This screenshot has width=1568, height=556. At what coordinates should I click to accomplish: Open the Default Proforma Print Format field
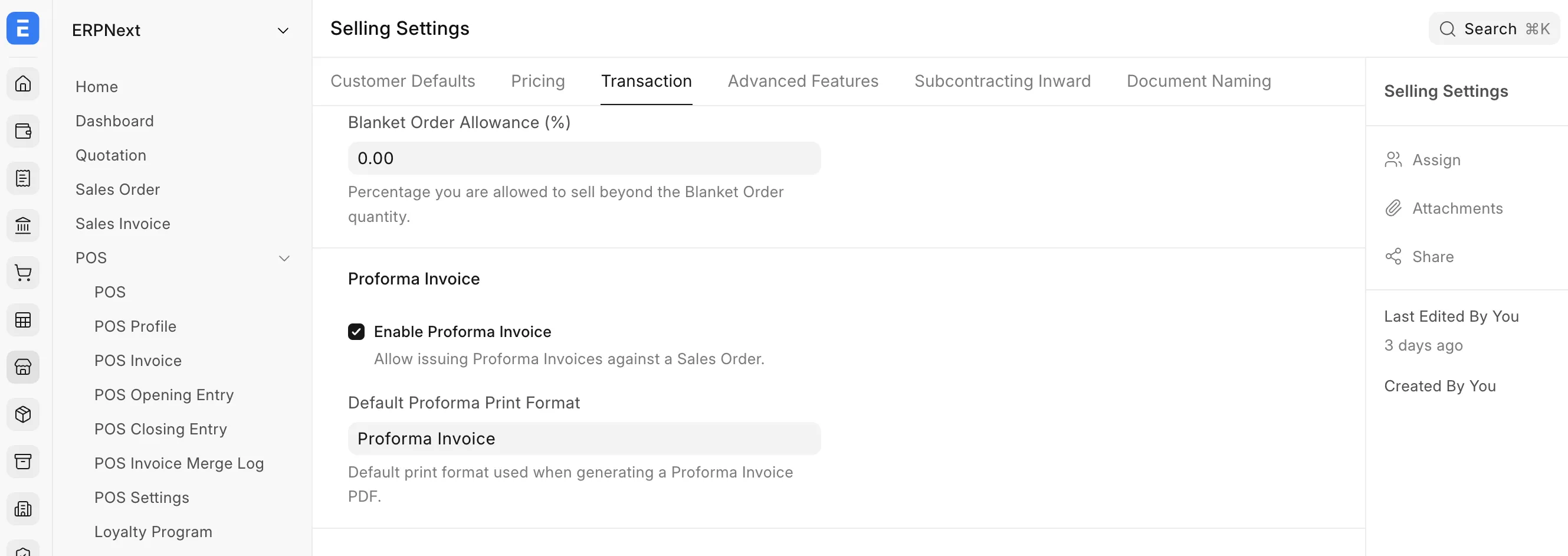(x=585, y=439)
